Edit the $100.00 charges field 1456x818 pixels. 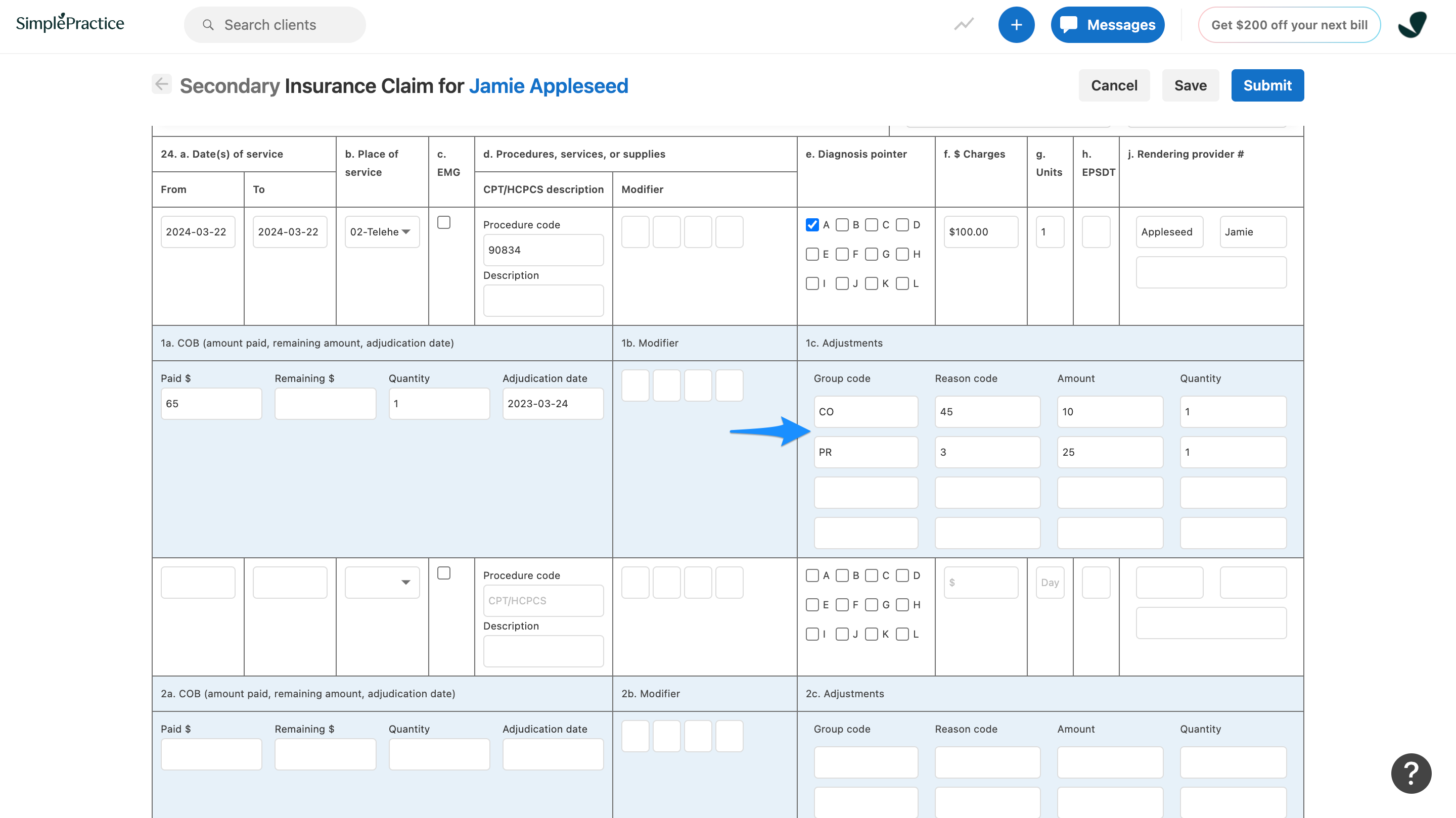coord(981,231)
